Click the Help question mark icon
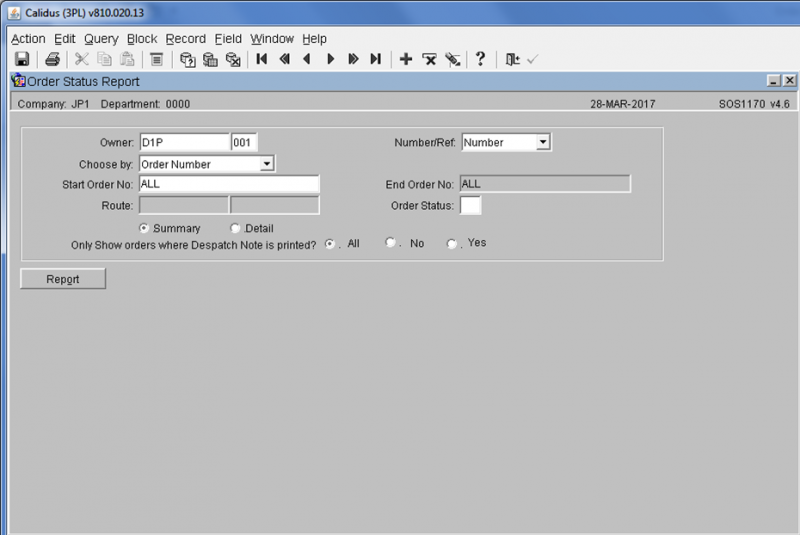Image resolution: width=800 pixels, height=535 pixels. (x=480, y=59)
